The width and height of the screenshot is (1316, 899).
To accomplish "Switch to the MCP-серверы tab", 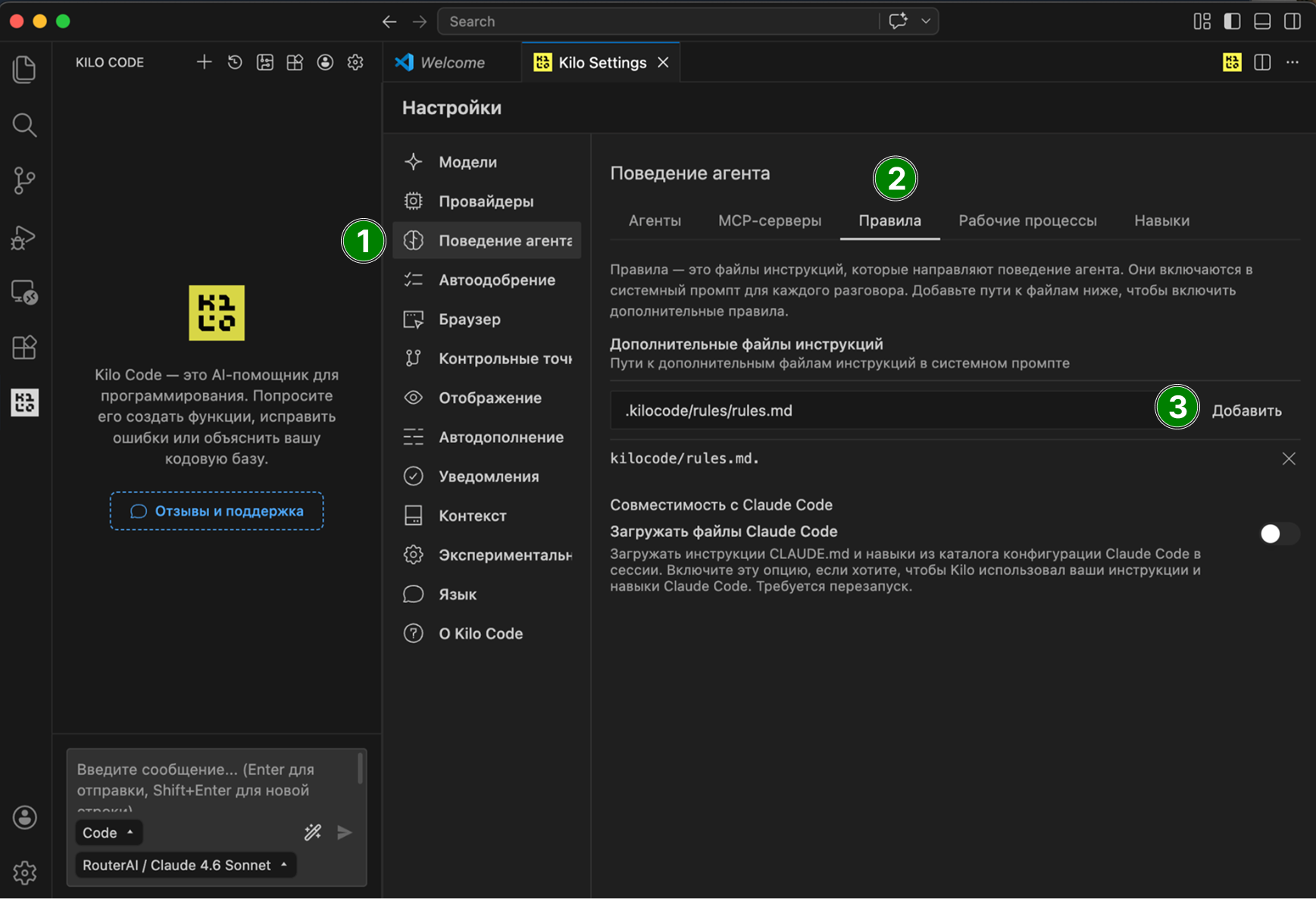I will click(x=769, y=220).
